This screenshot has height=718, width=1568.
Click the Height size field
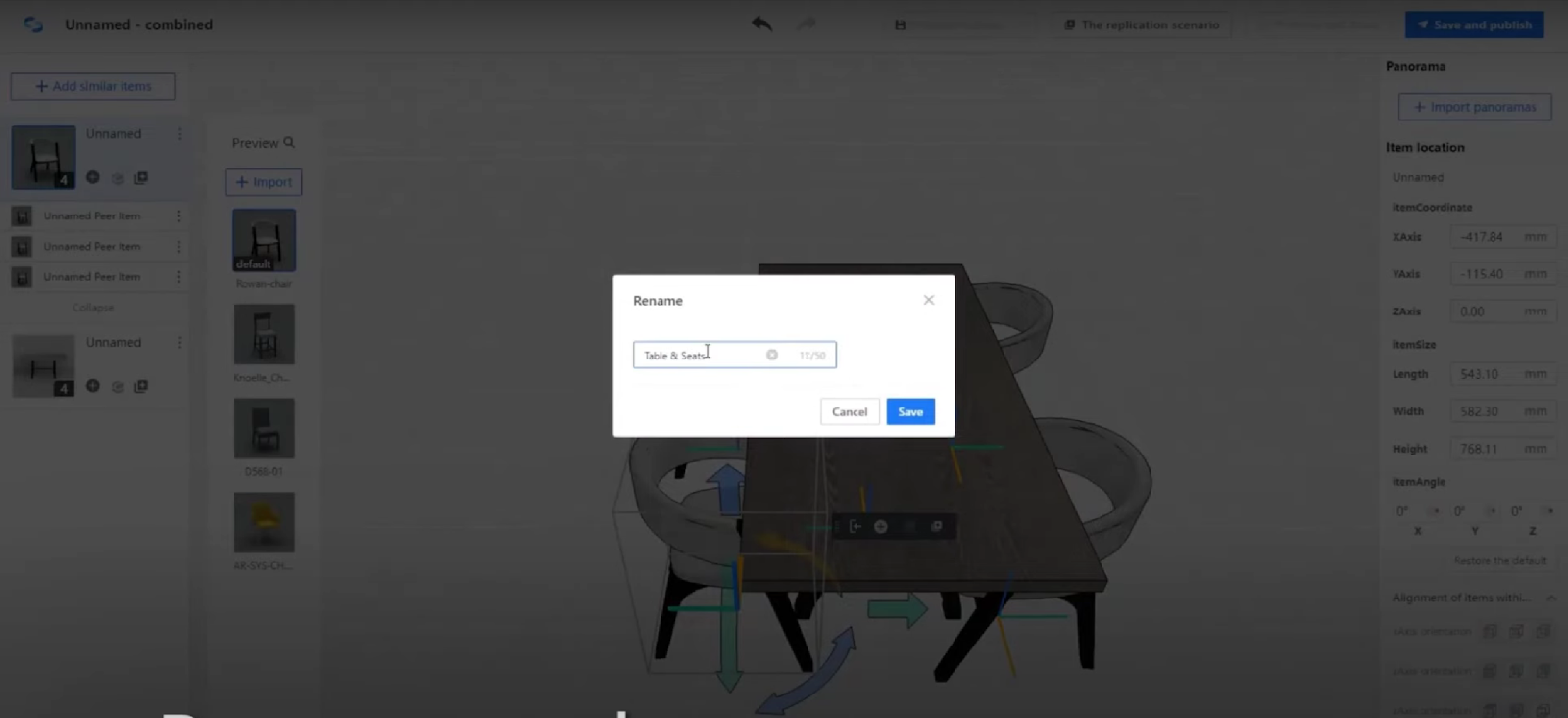click(1502, 449)
